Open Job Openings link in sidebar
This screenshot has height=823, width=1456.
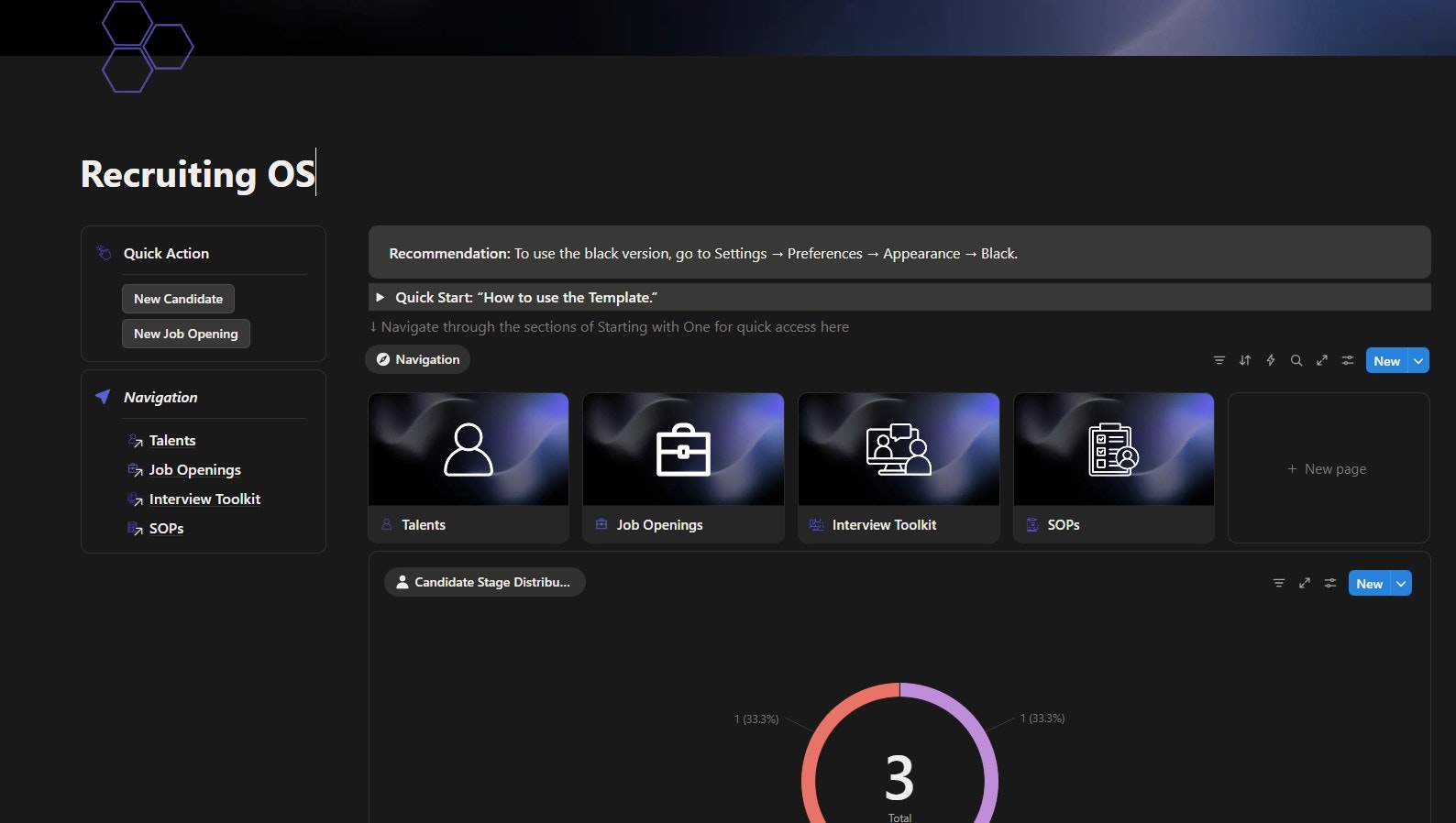click(195, 470)
